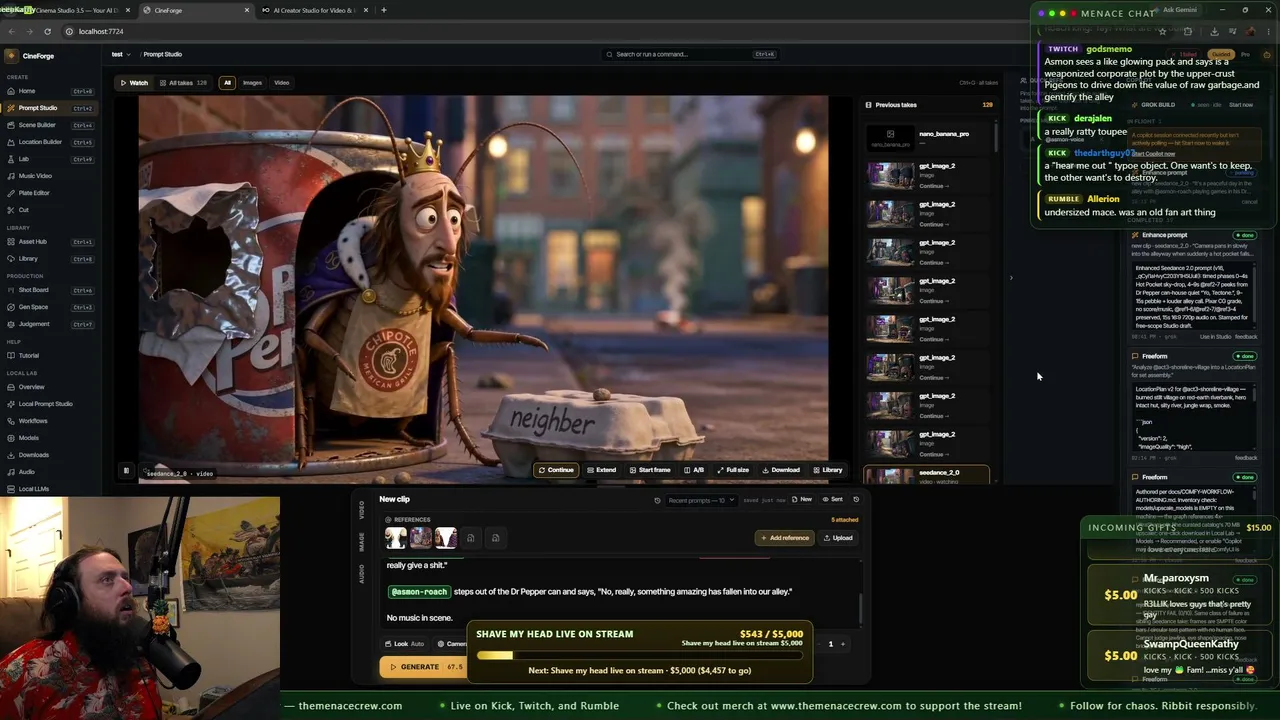Save the take to Library
This screenshot has height=720, width=1280.
click(828, 470)
